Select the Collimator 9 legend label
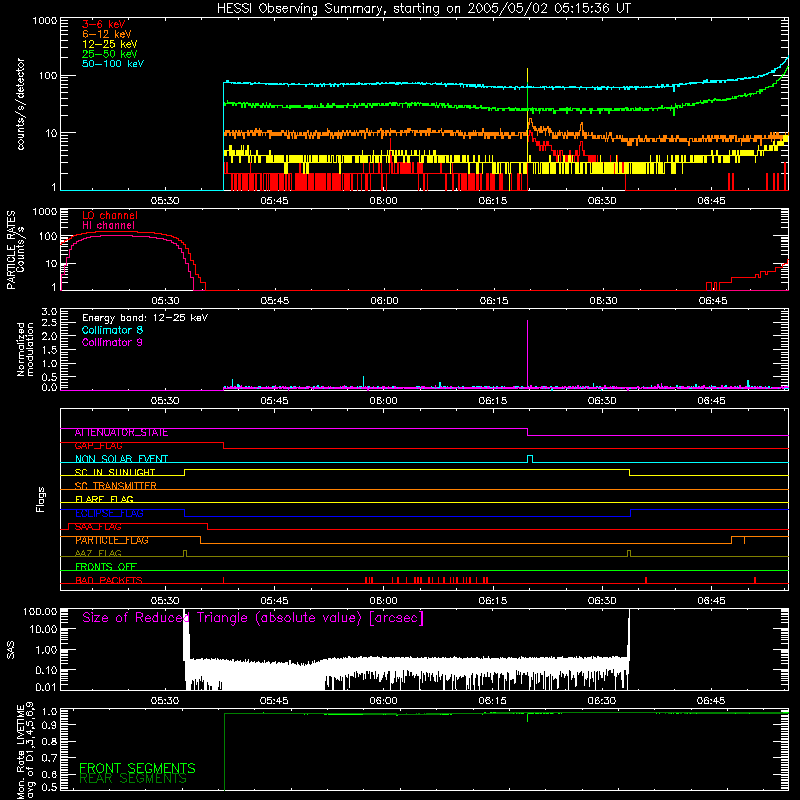Screen dimensions: 800x800 [x=112, y=342]
